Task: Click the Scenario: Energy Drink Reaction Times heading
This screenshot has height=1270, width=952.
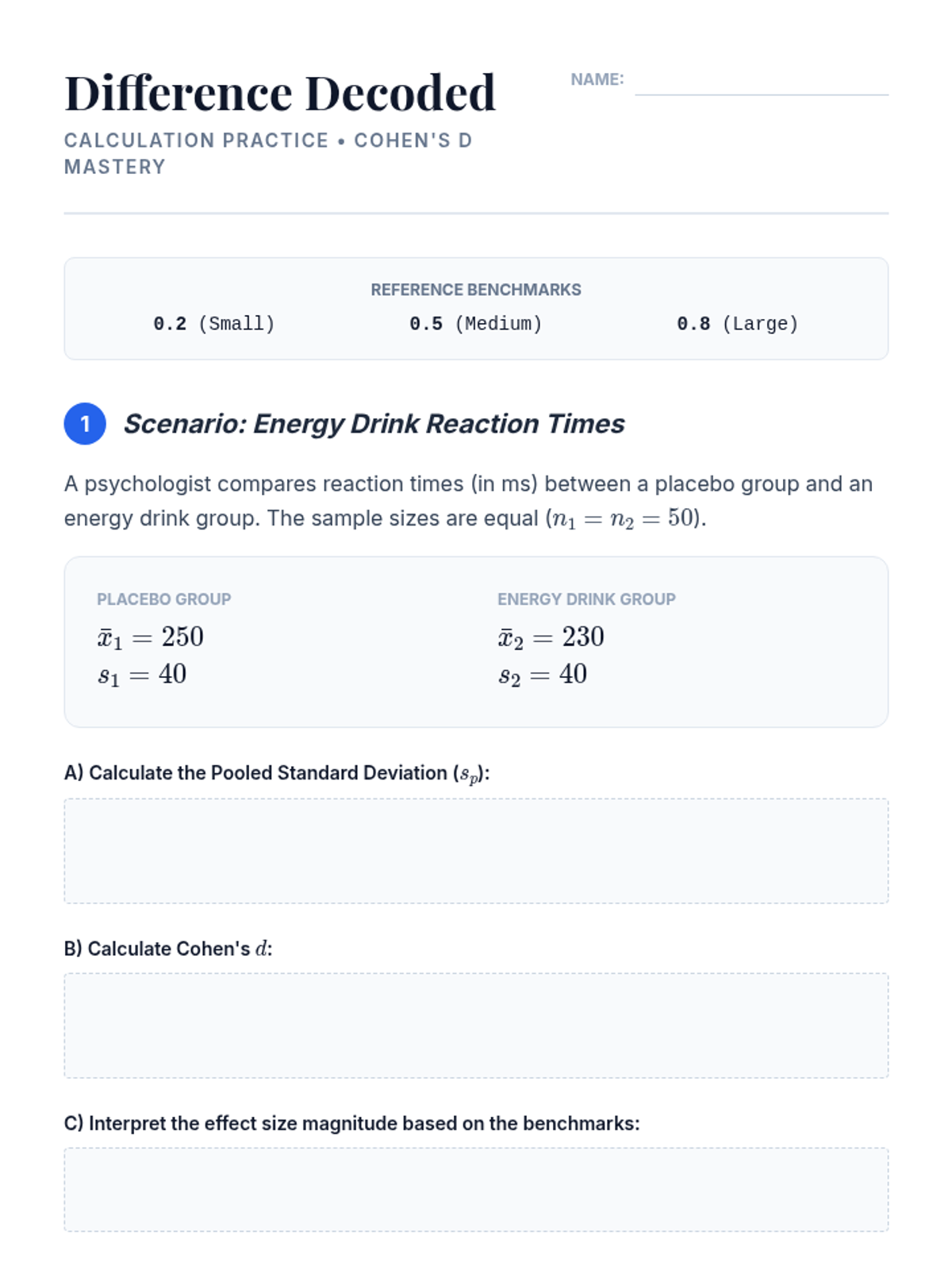Action: [374, 424]
